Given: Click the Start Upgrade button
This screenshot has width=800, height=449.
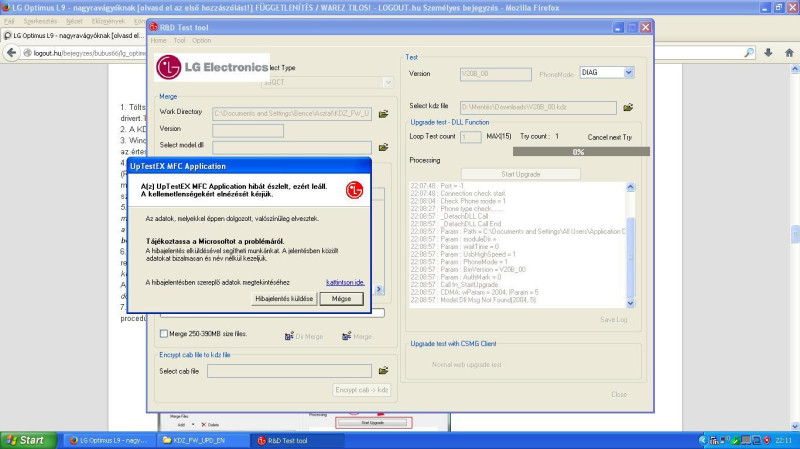Looking at the screenshot, I should (520, 174).
